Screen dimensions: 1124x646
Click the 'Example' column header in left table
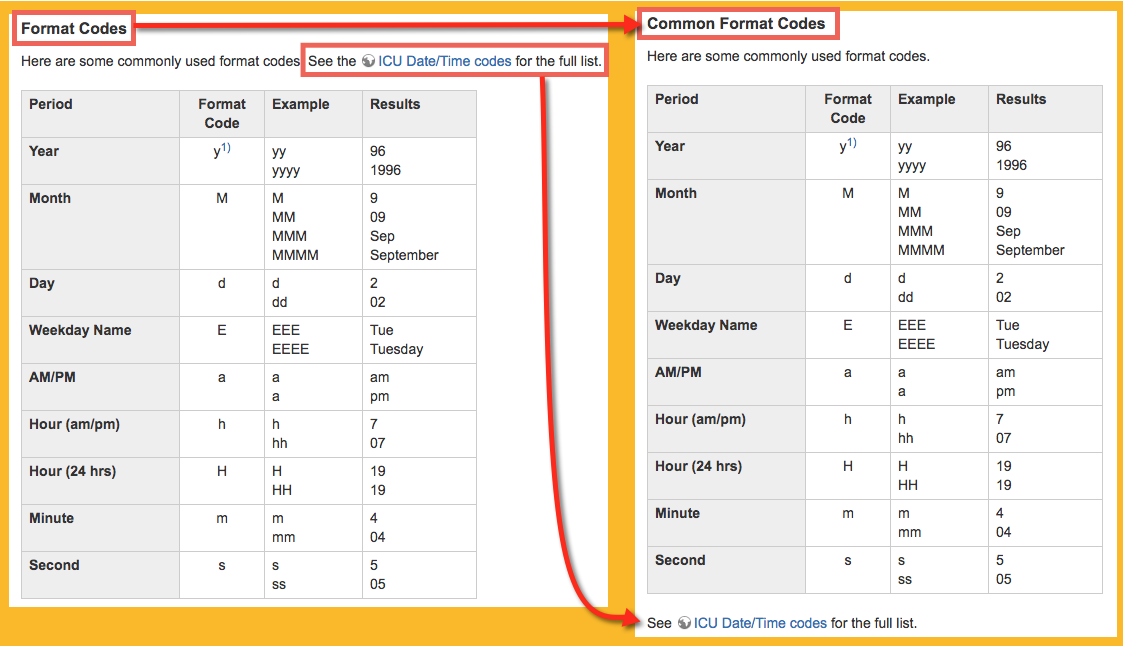click(x=300, y=104)
